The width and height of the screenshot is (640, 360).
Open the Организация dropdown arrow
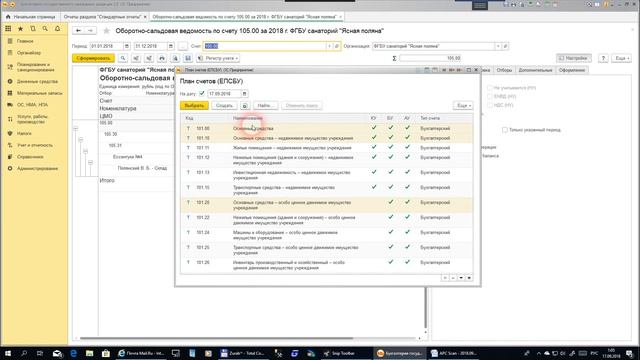click(498, 46)
